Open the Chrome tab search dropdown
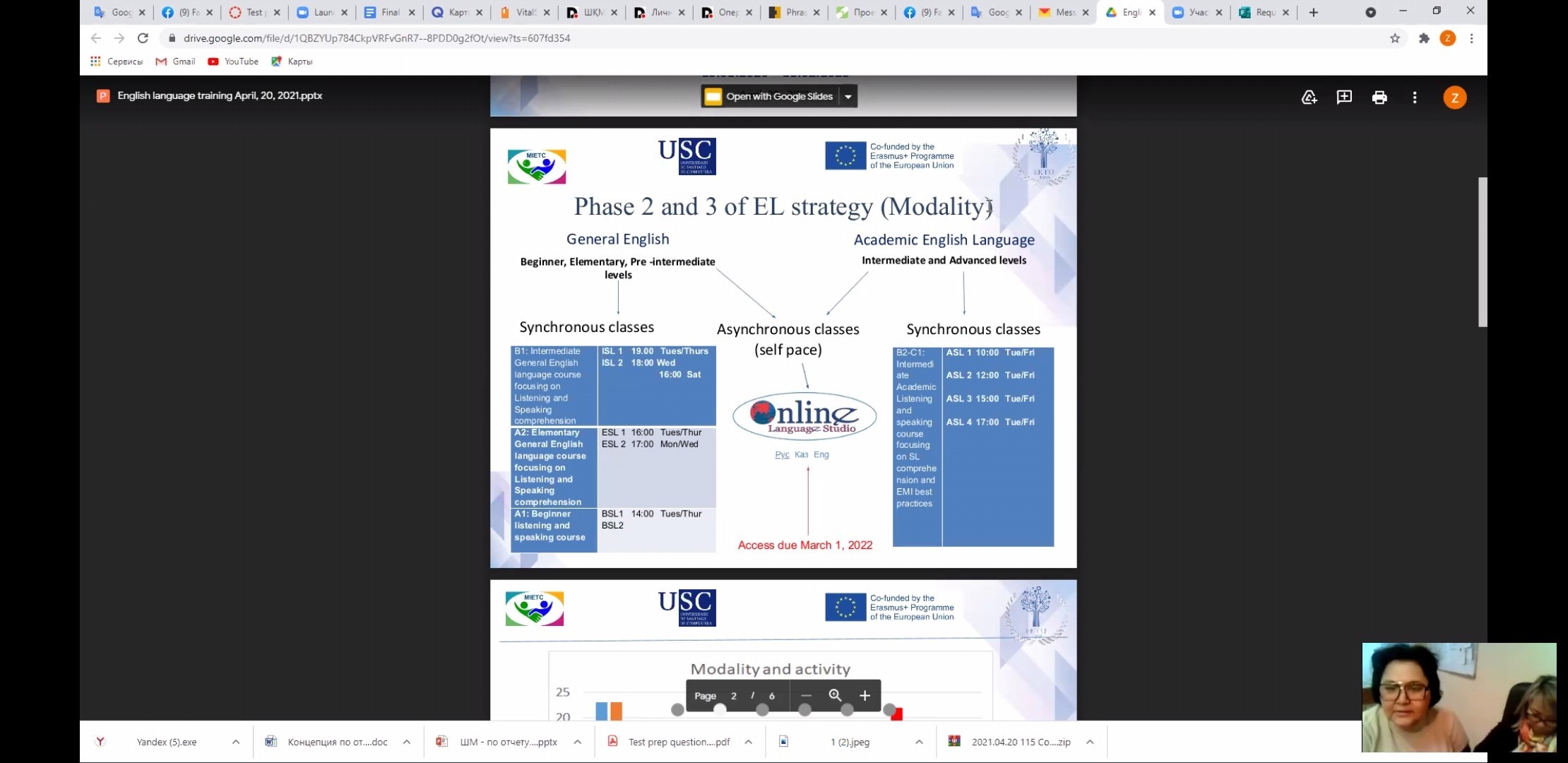 pos(1370,12)
